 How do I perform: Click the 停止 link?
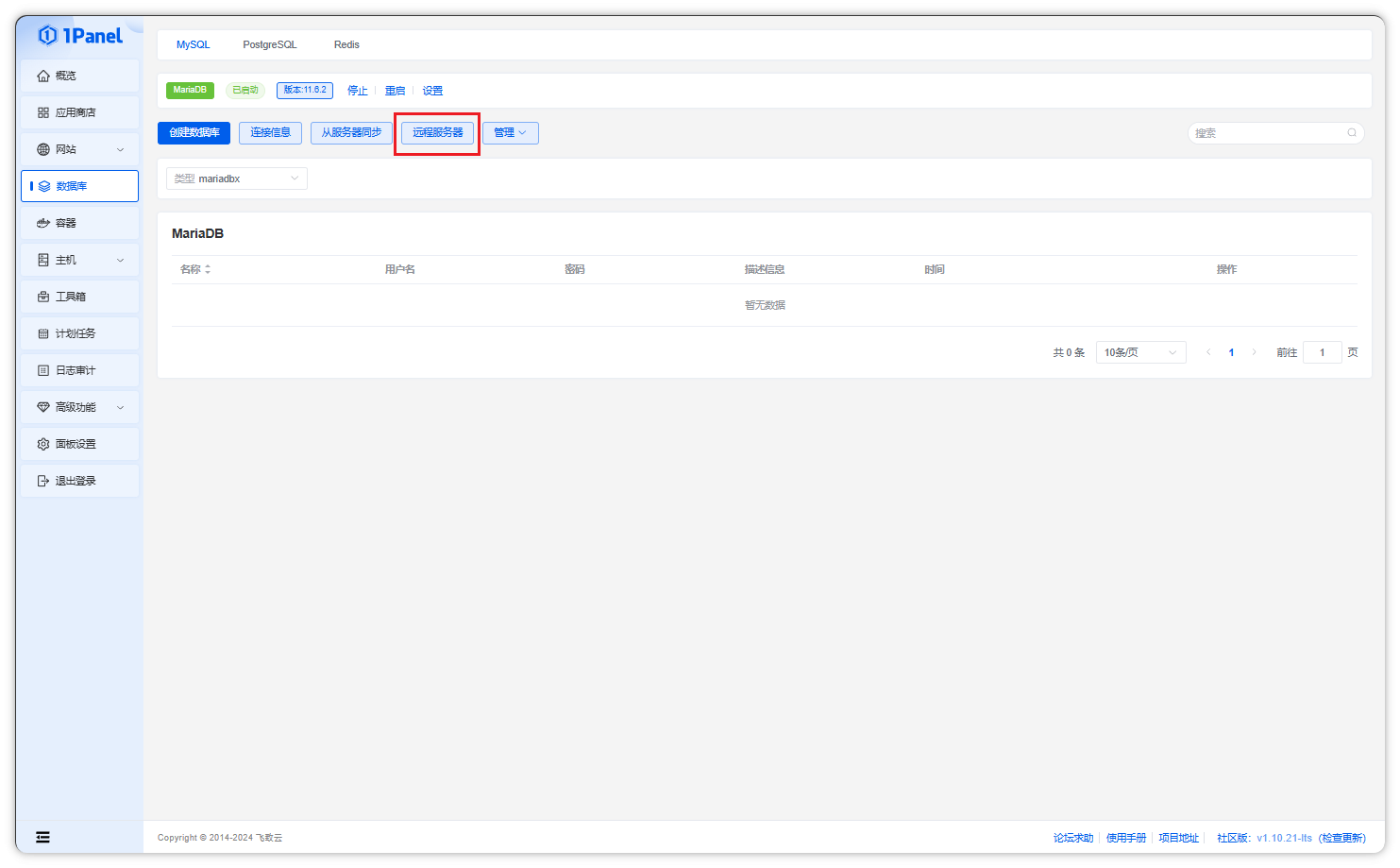point(358,91)
